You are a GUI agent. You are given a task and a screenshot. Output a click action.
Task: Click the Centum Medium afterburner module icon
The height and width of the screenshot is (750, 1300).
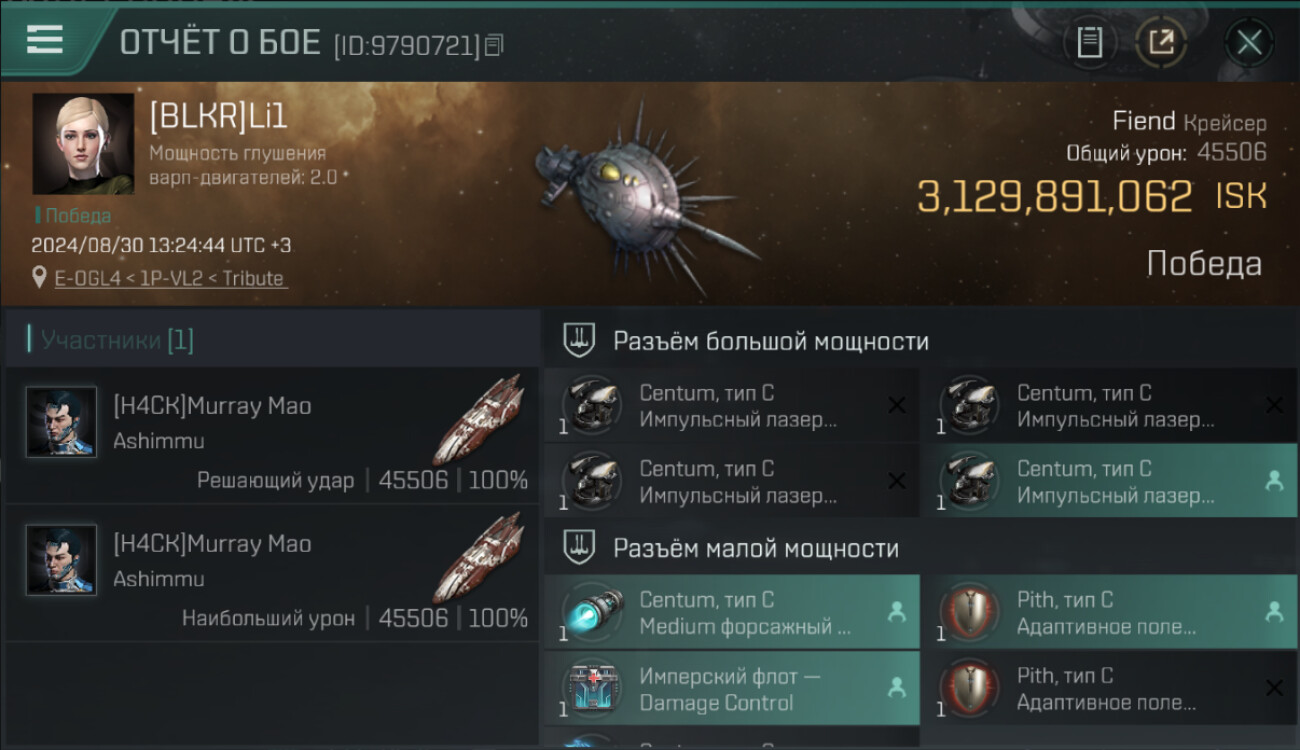coord(592,612)
